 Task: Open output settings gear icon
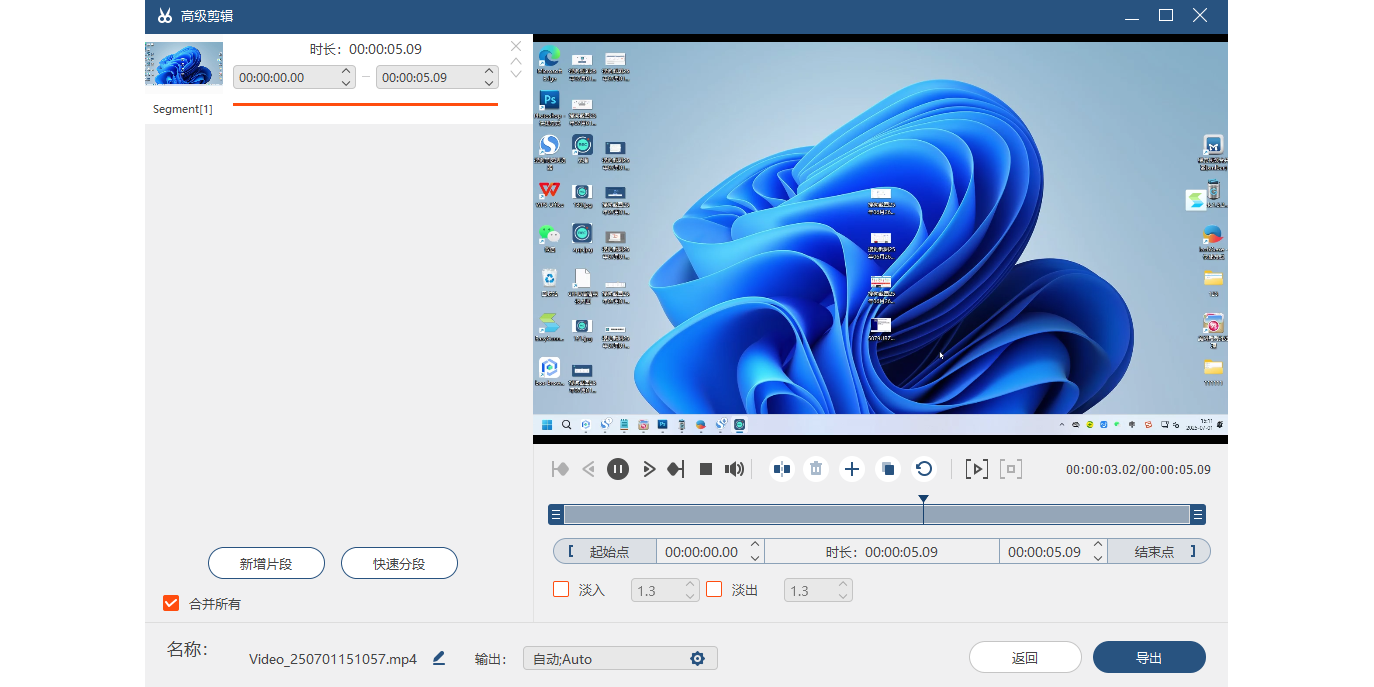point(698,658)
